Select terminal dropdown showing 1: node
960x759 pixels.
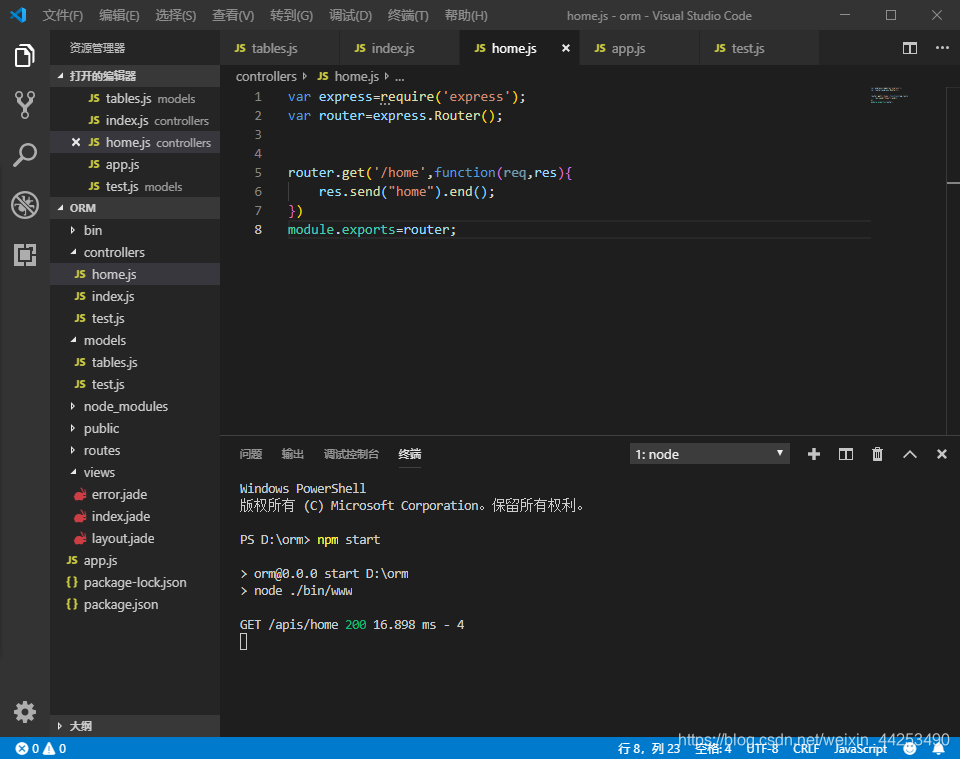click(x=710, y=454)
